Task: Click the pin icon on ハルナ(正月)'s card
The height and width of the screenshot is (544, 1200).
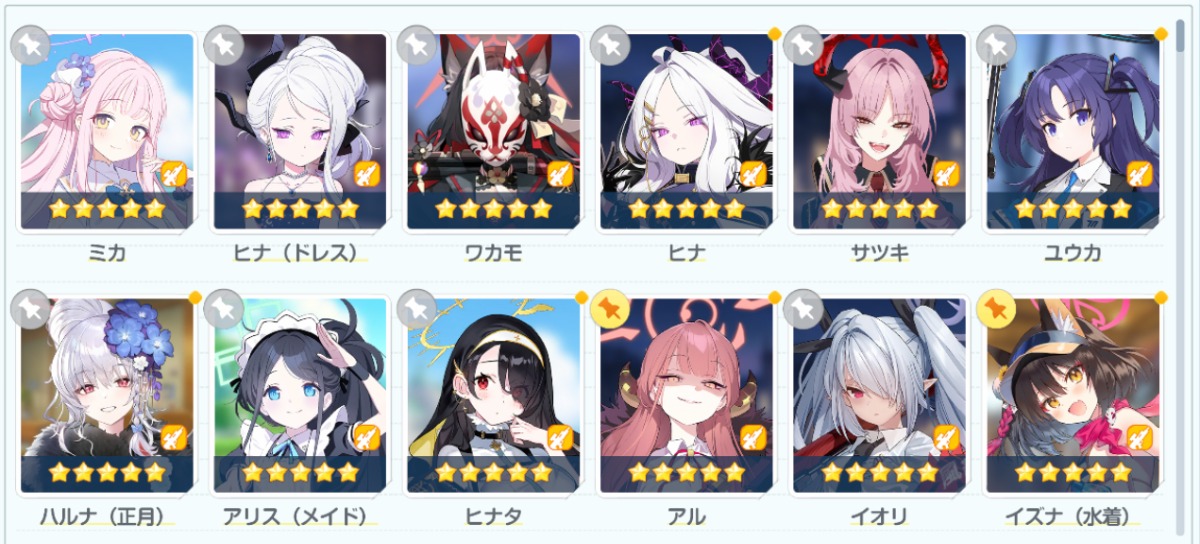Action: [29, 309]
